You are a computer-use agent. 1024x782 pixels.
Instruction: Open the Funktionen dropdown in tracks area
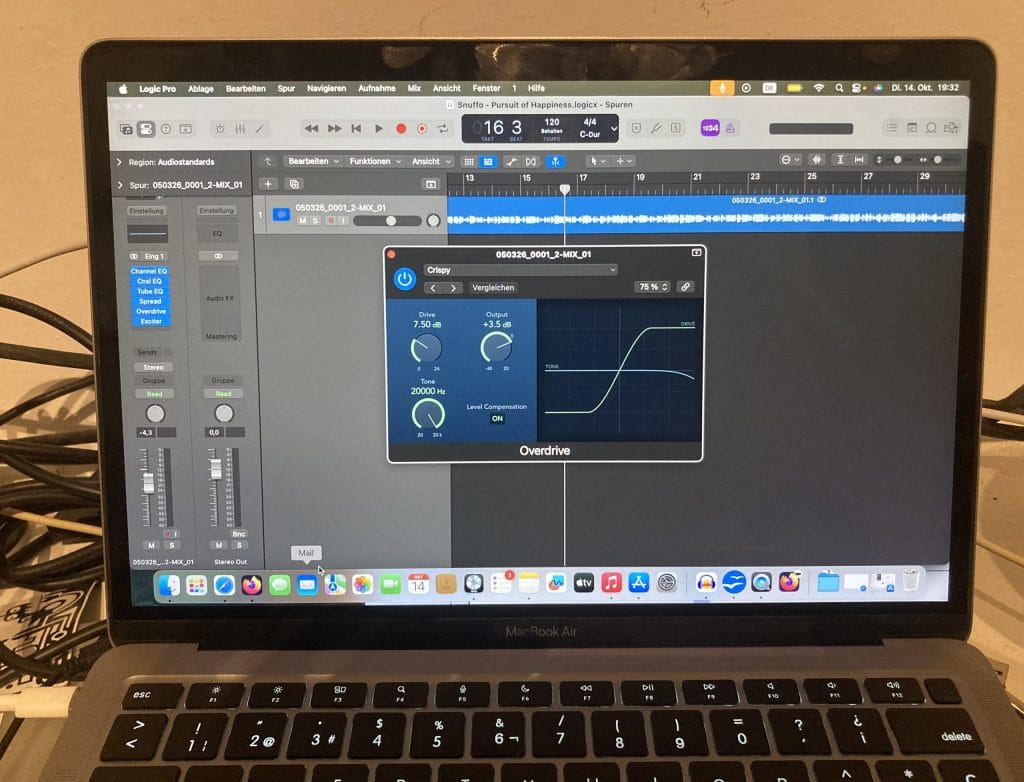pos(374,161)
